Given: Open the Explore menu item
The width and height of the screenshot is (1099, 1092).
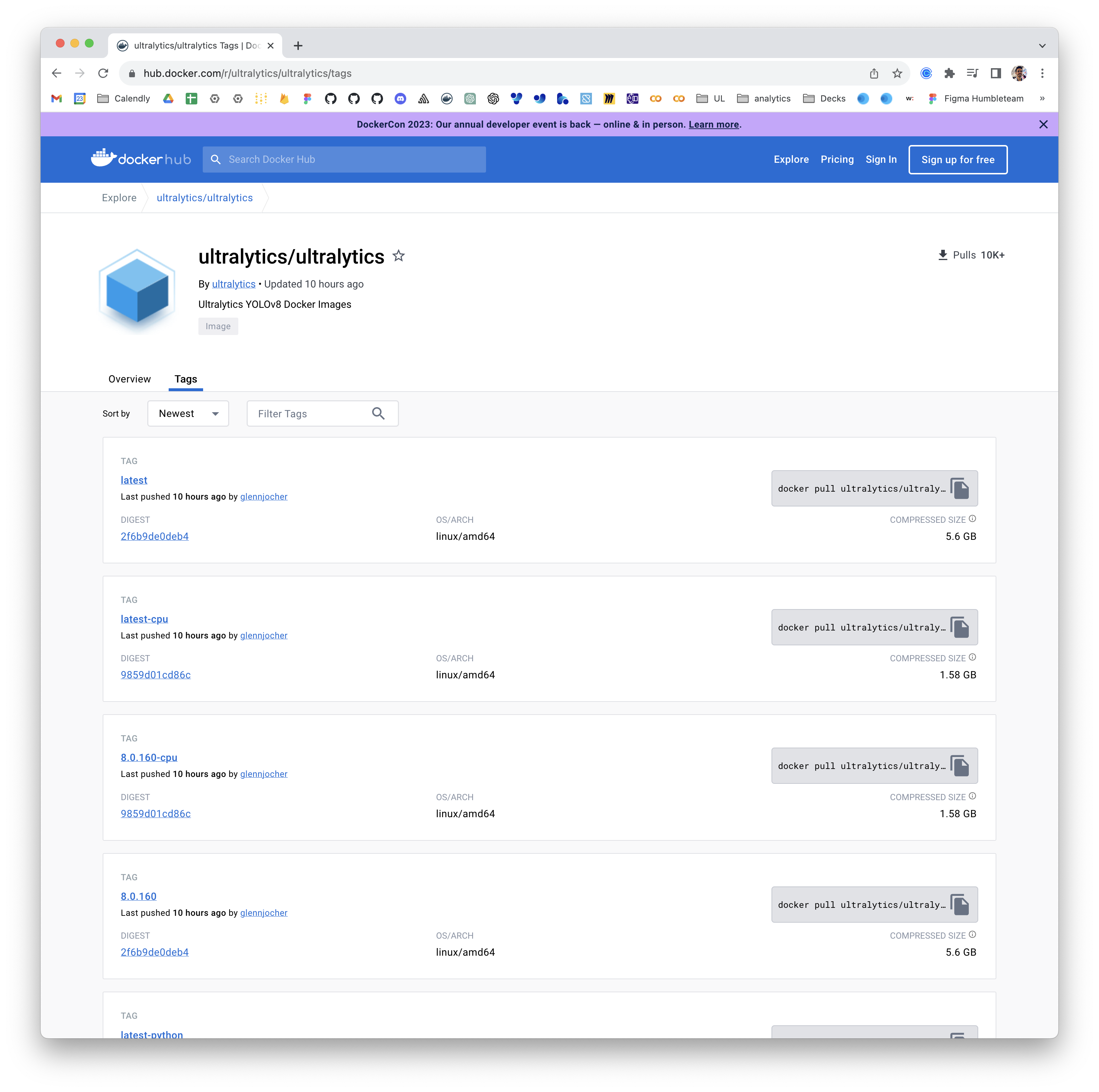Looking at the screenshot, I should 791,159.
